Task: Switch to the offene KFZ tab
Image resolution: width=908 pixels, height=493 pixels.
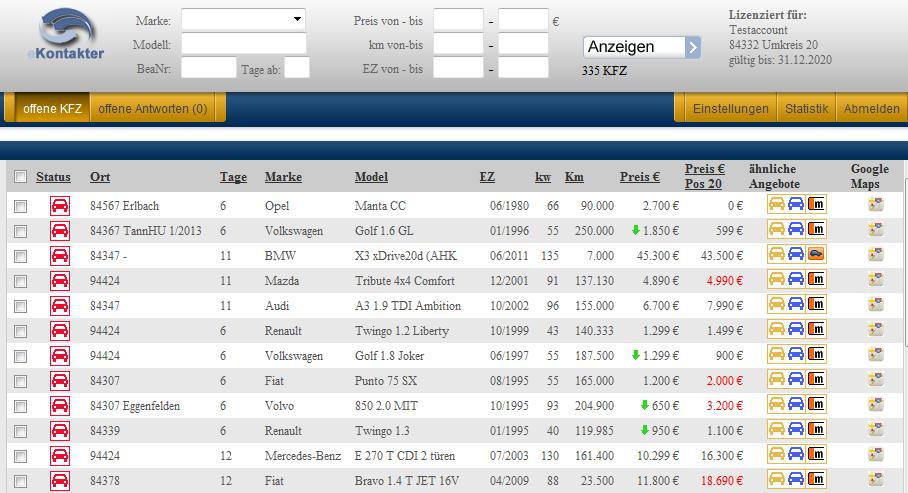Action: (x=52, y=108)
